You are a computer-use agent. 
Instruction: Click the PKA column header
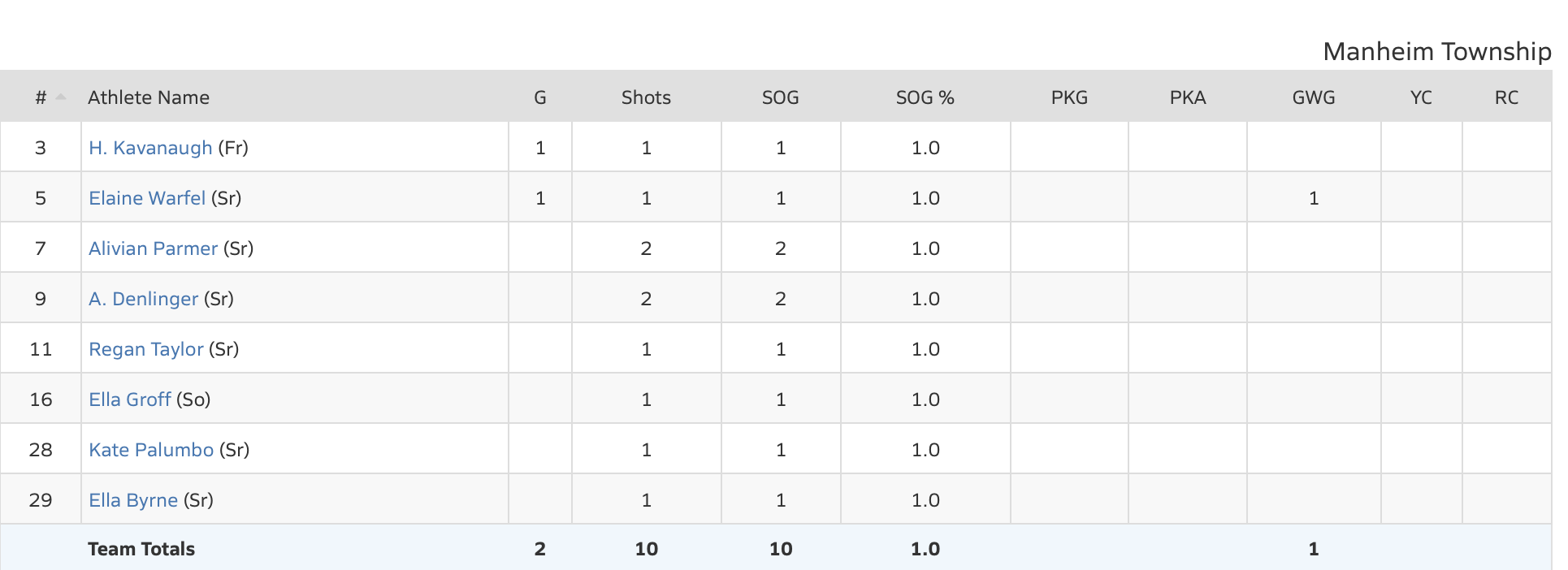(1188, 97)
